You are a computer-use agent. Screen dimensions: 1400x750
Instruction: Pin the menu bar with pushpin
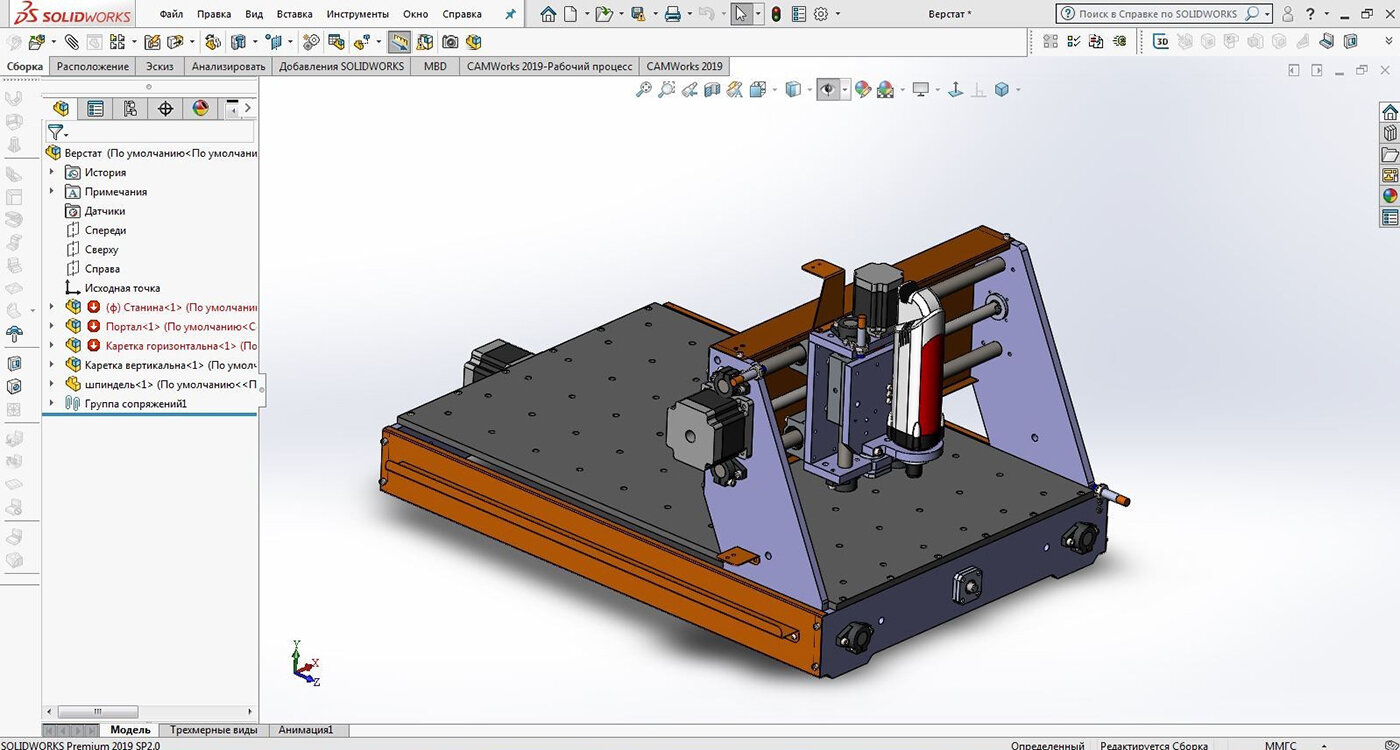click(511, 14)
